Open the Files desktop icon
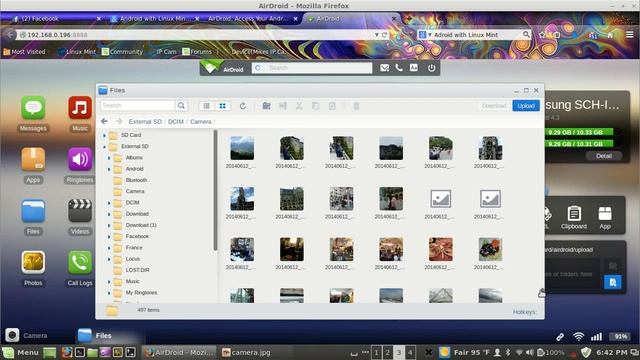Screen dimensions: 640x360 [x=33, y=211]
